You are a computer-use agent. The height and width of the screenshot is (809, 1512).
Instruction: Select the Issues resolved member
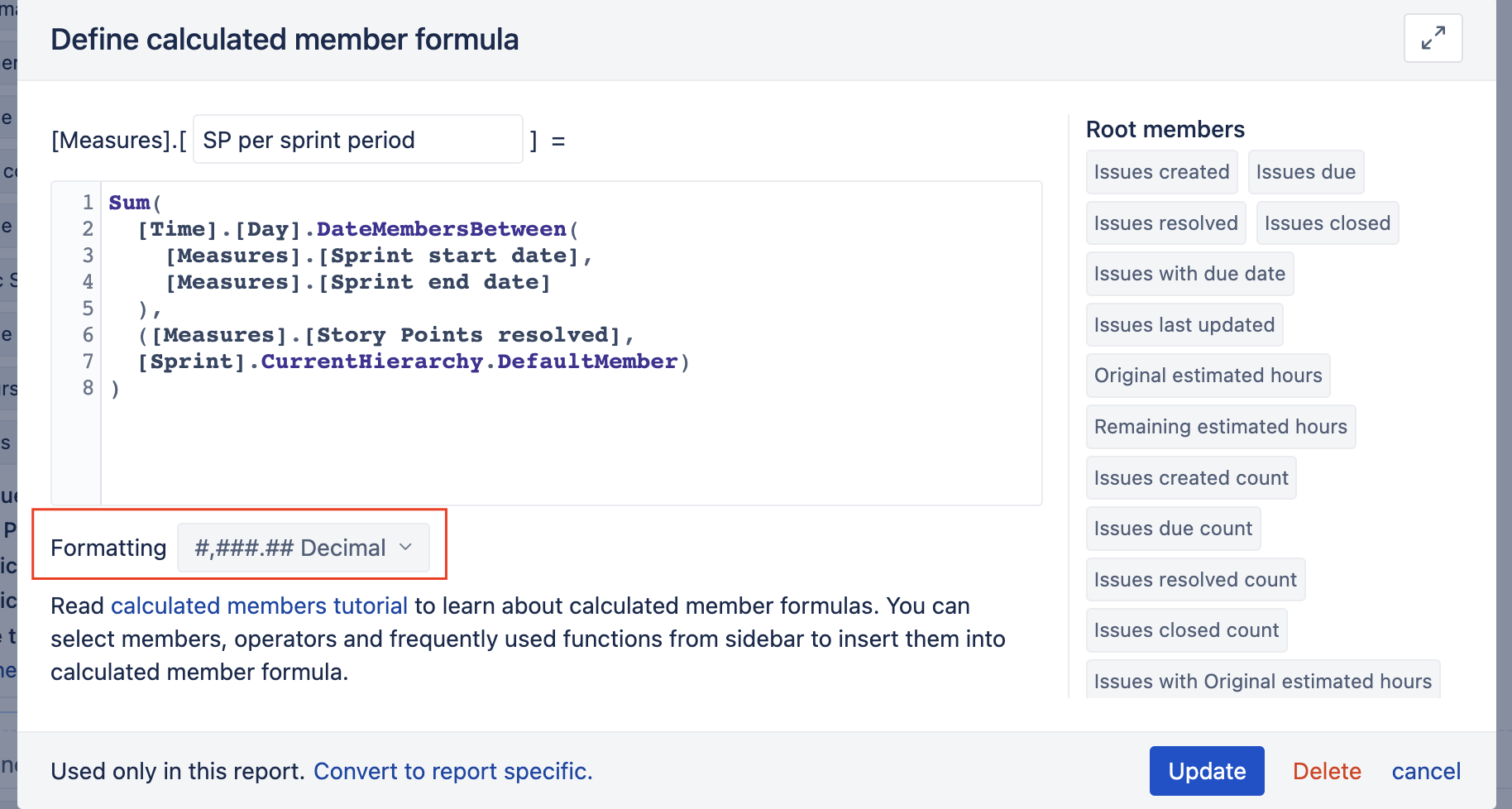pos(1165,223)
